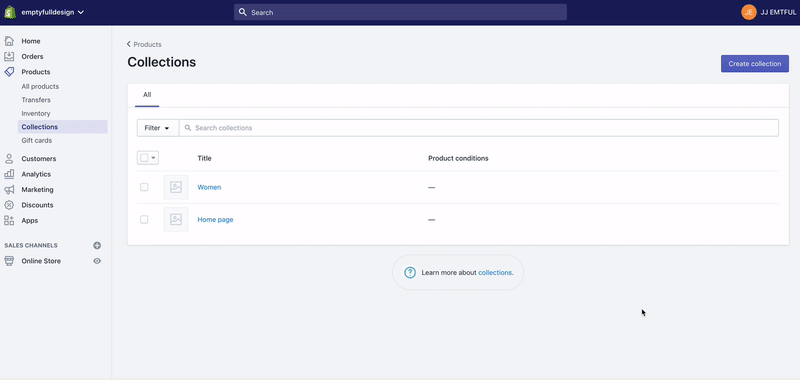
Task: Go back via Products breadcrumb
Action: click(144, 44)
